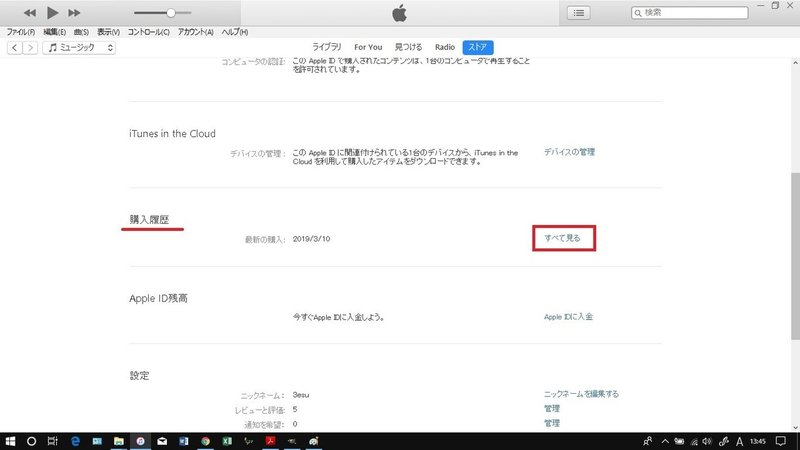
Task: Go back with the left arrow button
Action: (14, 47)
